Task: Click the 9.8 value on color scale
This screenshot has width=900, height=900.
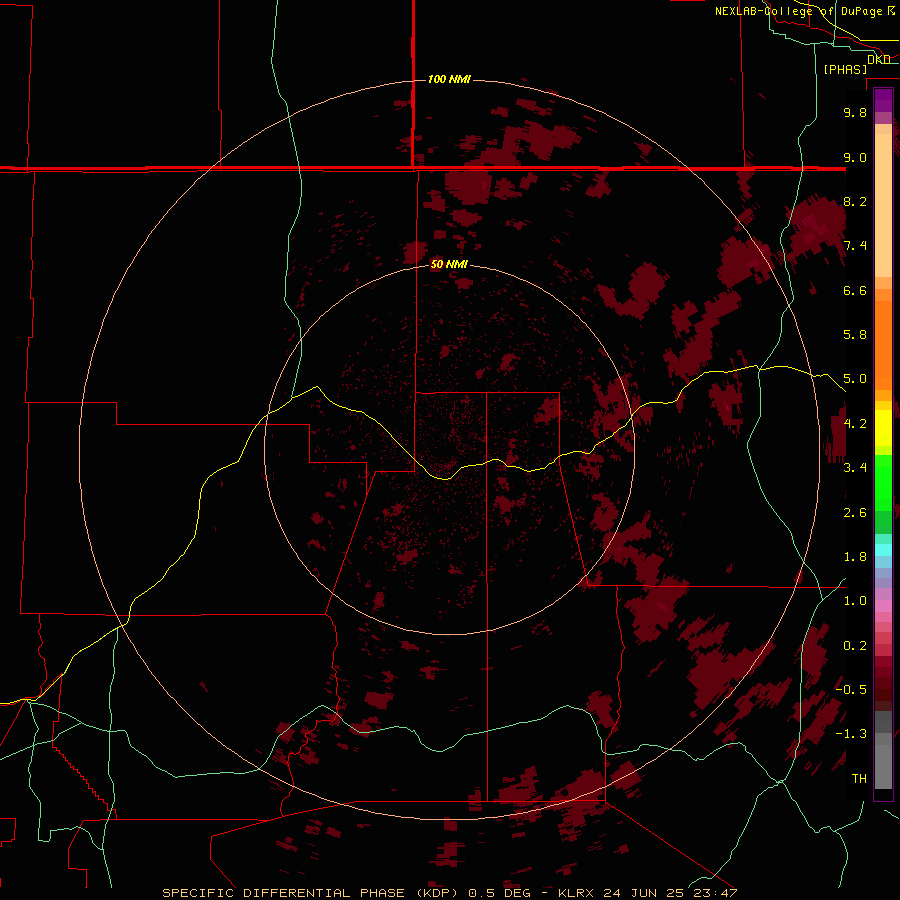Action: (855, 112)
